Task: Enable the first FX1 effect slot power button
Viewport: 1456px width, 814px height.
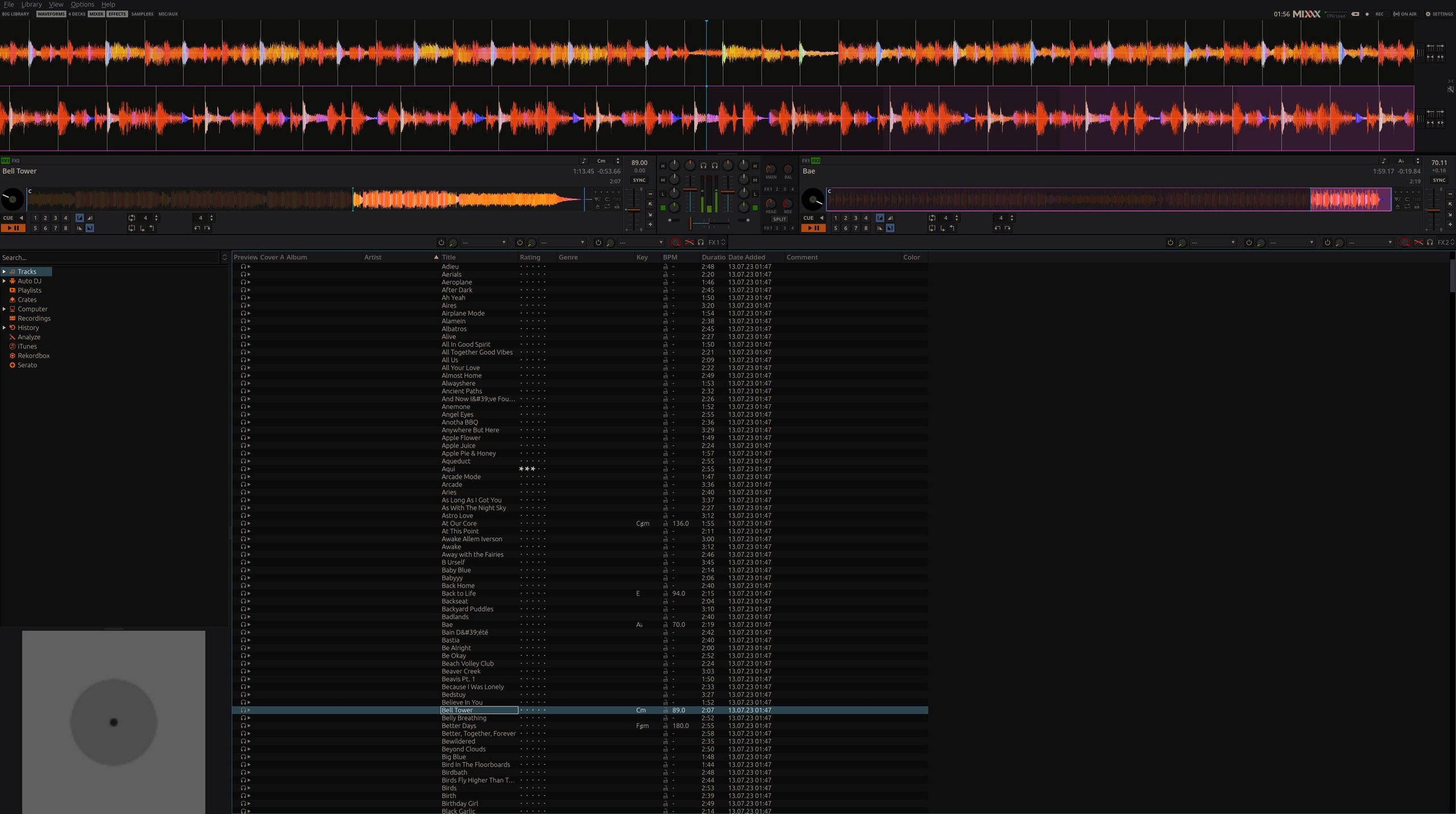Action: coord(440,242)
